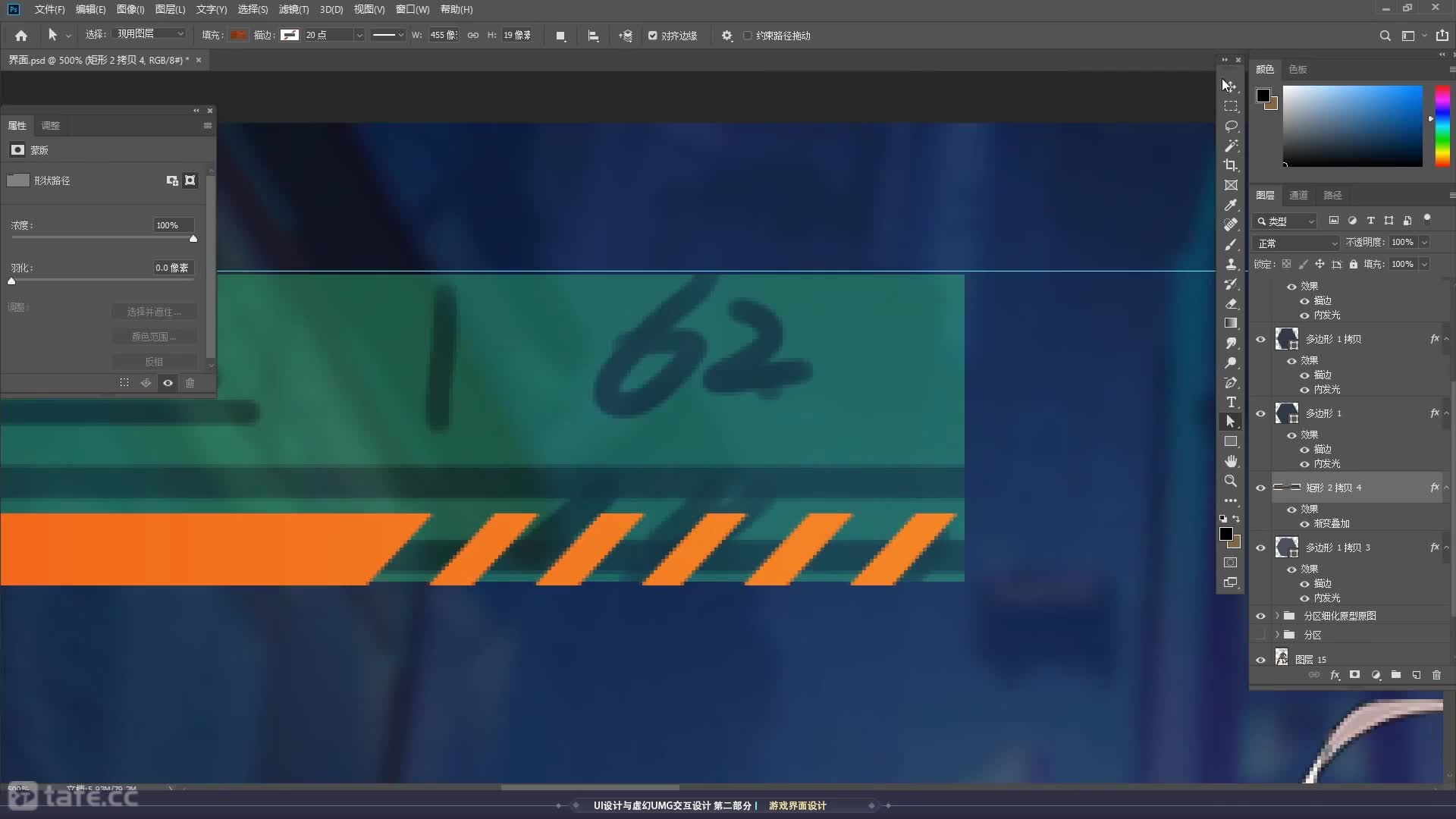Viewport: 1456px width, 819px height.
Task: Select the Lasso tool
Action: click(x=1231, y=126)
